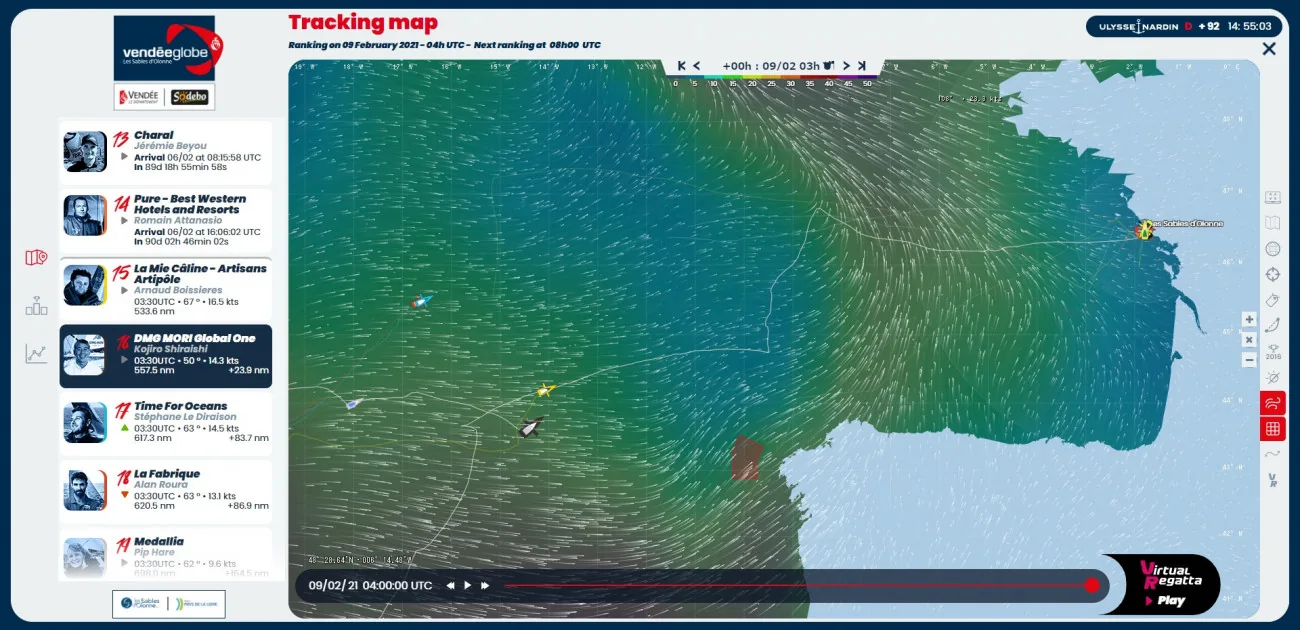Click the Les Sables d'Olonne finish marker
The image size is (1300, 630).
click(x=1145, y=230)
